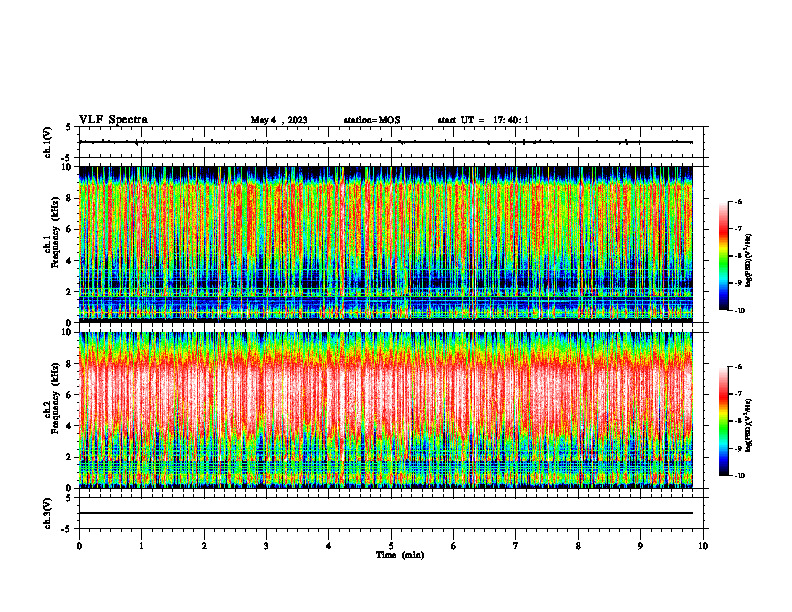This screenshot has width=792, height=612.
Task: Click time axis tick label "1"
Action: (141, 546)
